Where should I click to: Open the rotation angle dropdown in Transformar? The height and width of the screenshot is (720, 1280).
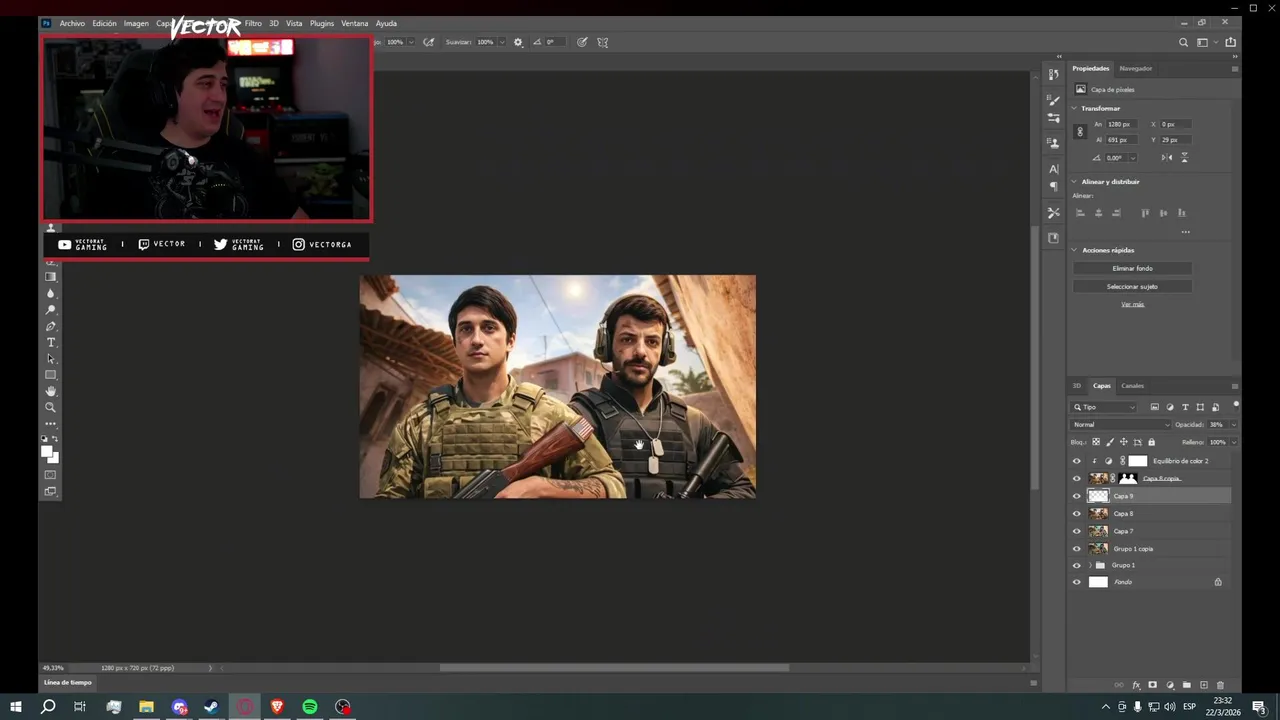[x=1133, y=158]
